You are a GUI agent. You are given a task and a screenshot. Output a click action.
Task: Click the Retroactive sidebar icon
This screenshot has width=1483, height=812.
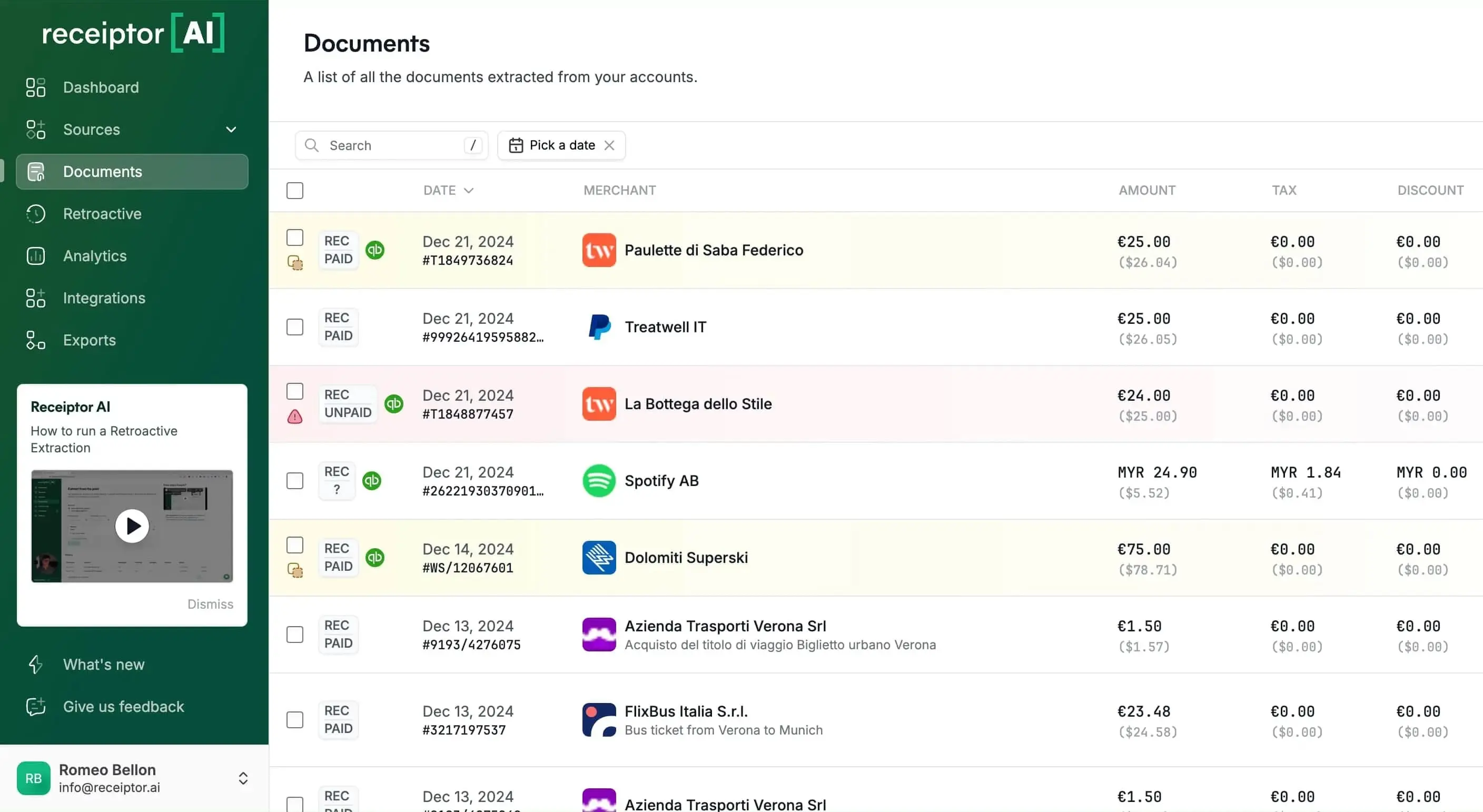coord(36,213)
